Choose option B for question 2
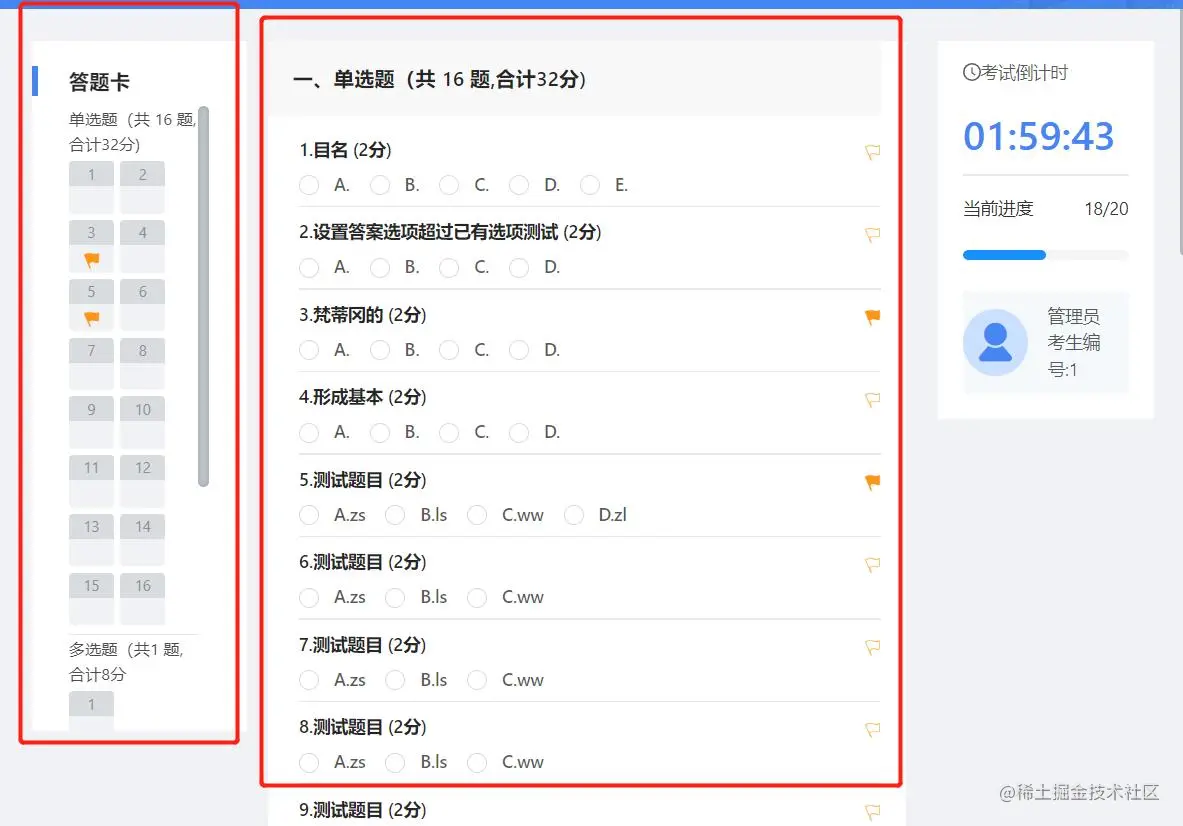The image size is (1183, 826). click(x=379, y=267)
